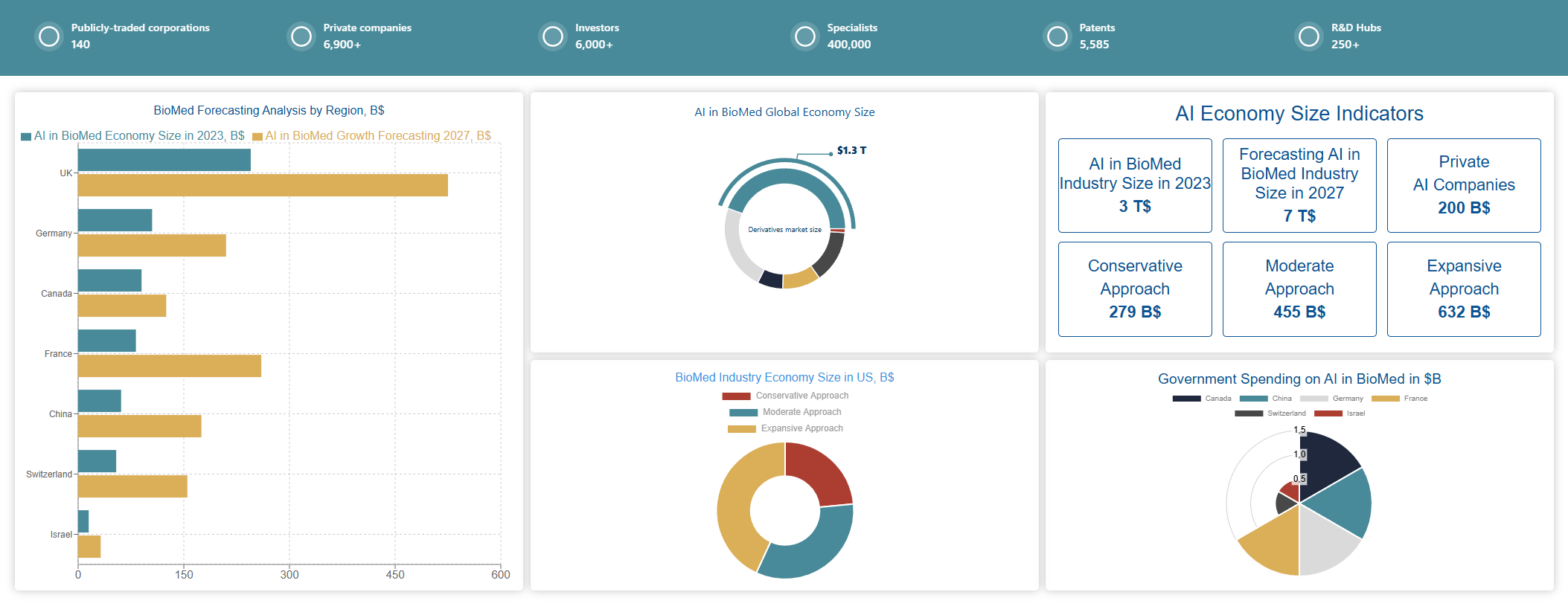1568x615 pixels.
Task: Toggle the Growth Forecasting 2027 legend series
Action: (x=371, y=136)
